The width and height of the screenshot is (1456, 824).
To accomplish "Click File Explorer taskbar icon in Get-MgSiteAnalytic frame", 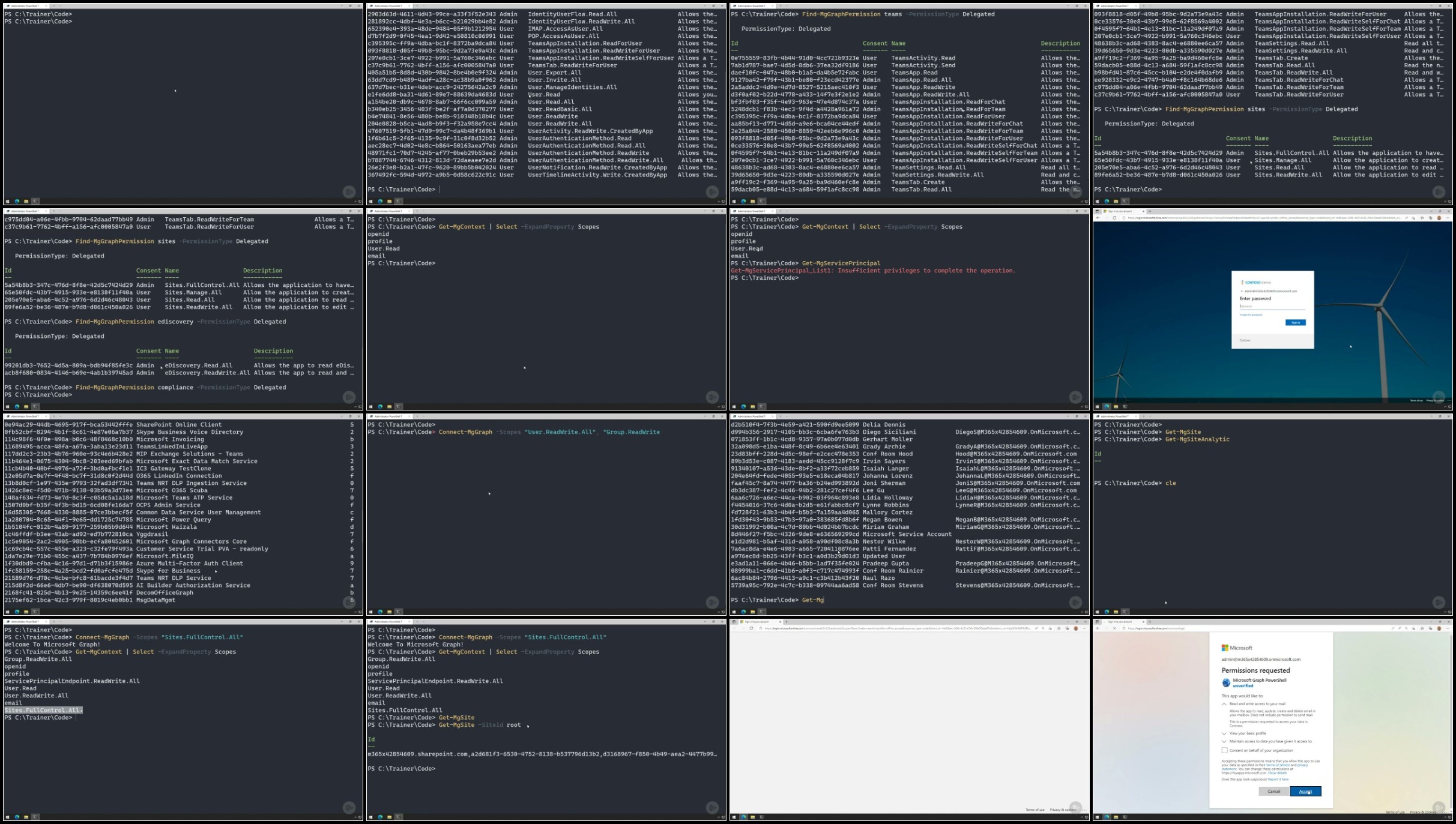I will pyautogui.click(x=1116, y=612).
